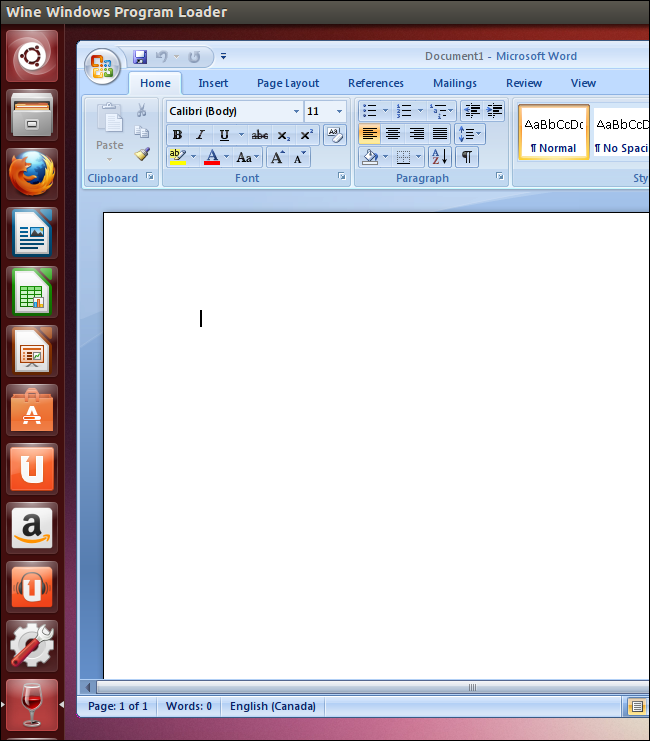Open the line spacing dropdown
The height and width of the screenshot is (741, 650).
(x=469, y=134)
